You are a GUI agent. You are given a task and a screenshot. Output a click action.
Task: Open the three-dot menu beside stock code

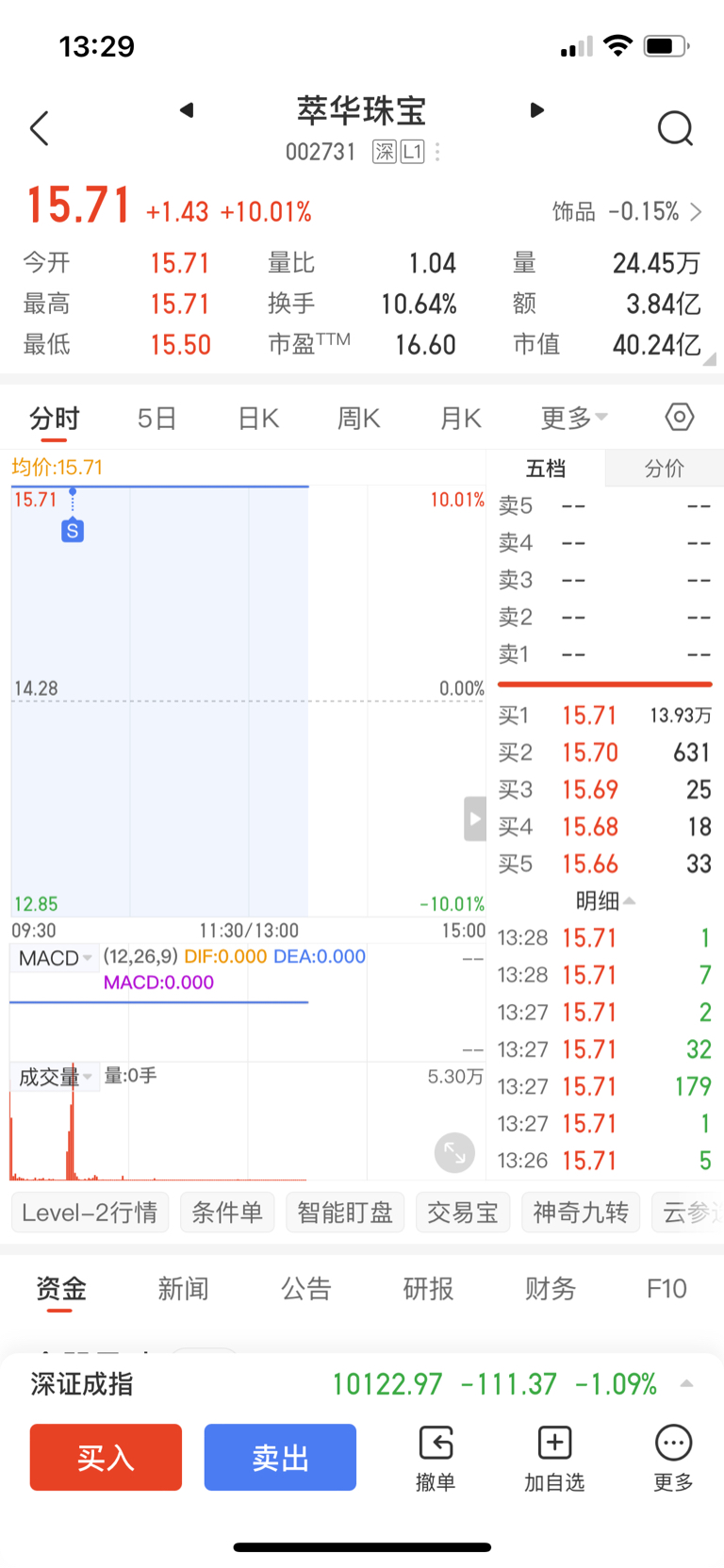pos(437,152)
